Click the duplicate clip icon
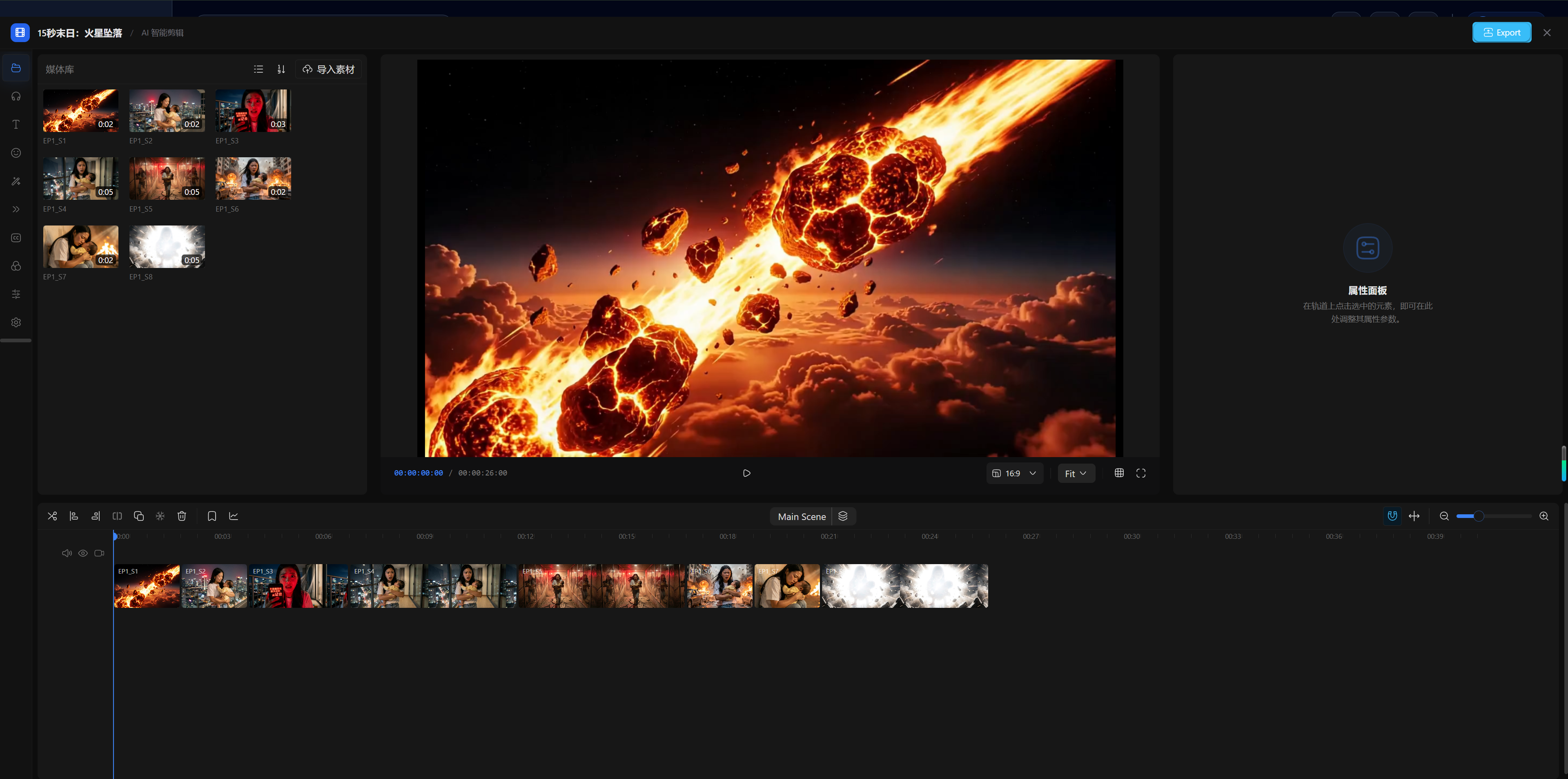The width and height of the screenshot is (1568, 779). coord(139,516)
